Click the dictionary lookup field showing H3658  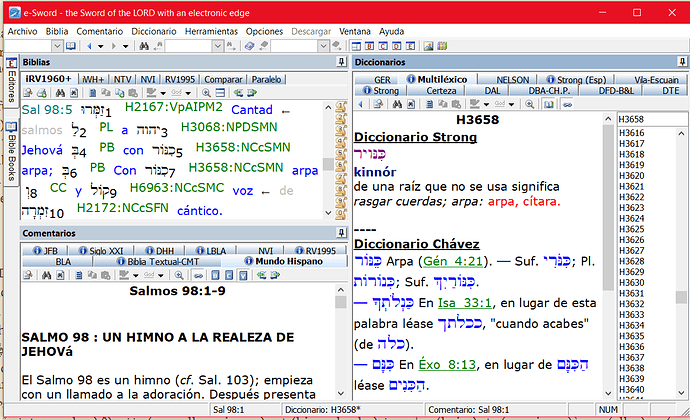tap(652, 119)
